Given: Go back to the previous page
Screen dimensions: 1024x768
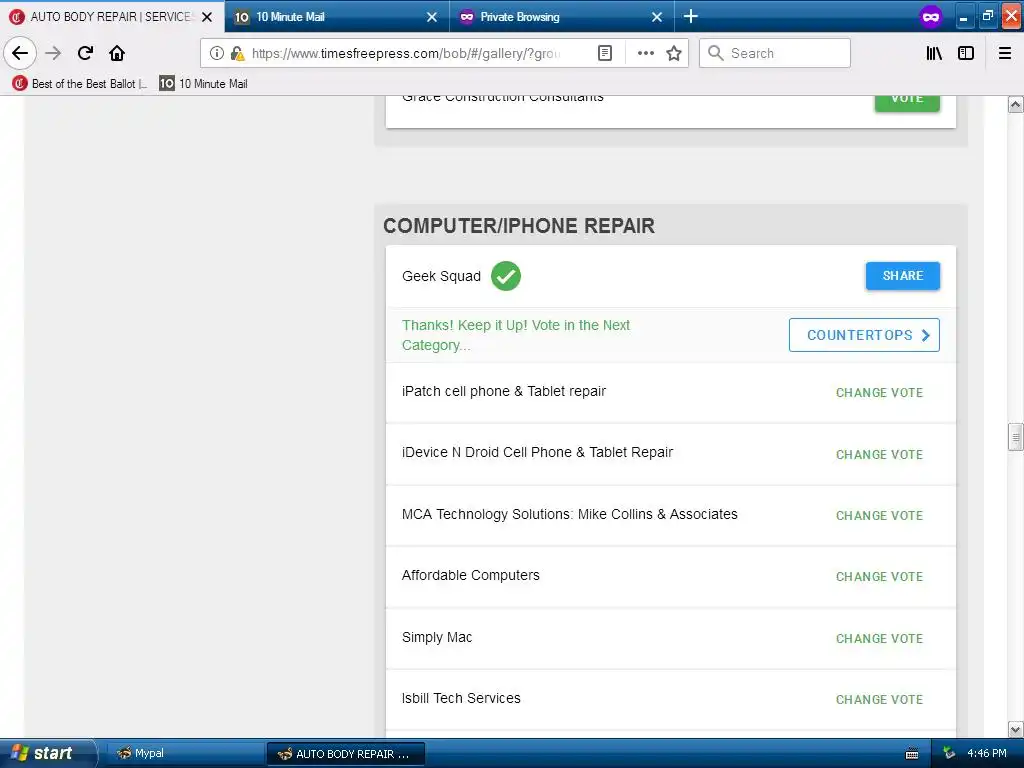Looking at the screenshot, I should pyautogui.click(x=20, y=53).
